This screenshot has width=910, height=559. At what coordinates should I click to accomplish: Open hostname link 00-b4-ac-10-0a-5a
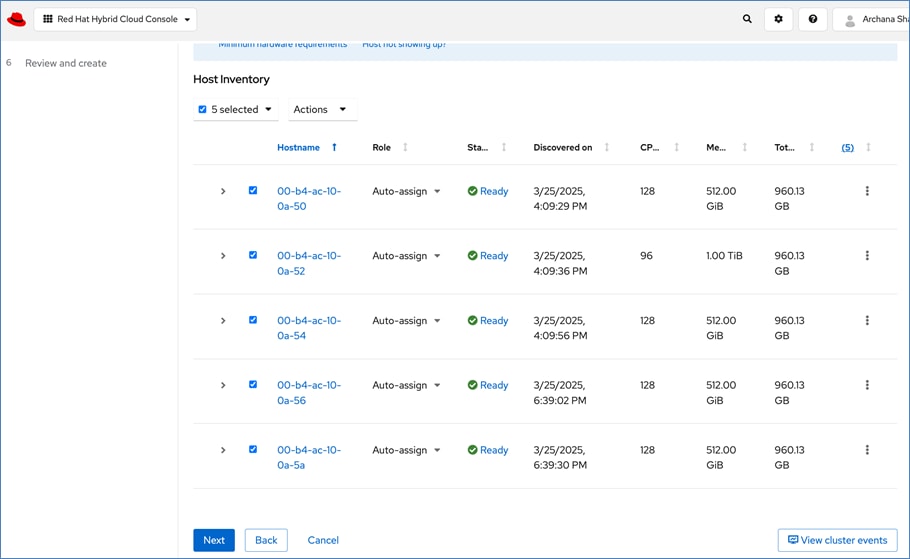[309, 457]
